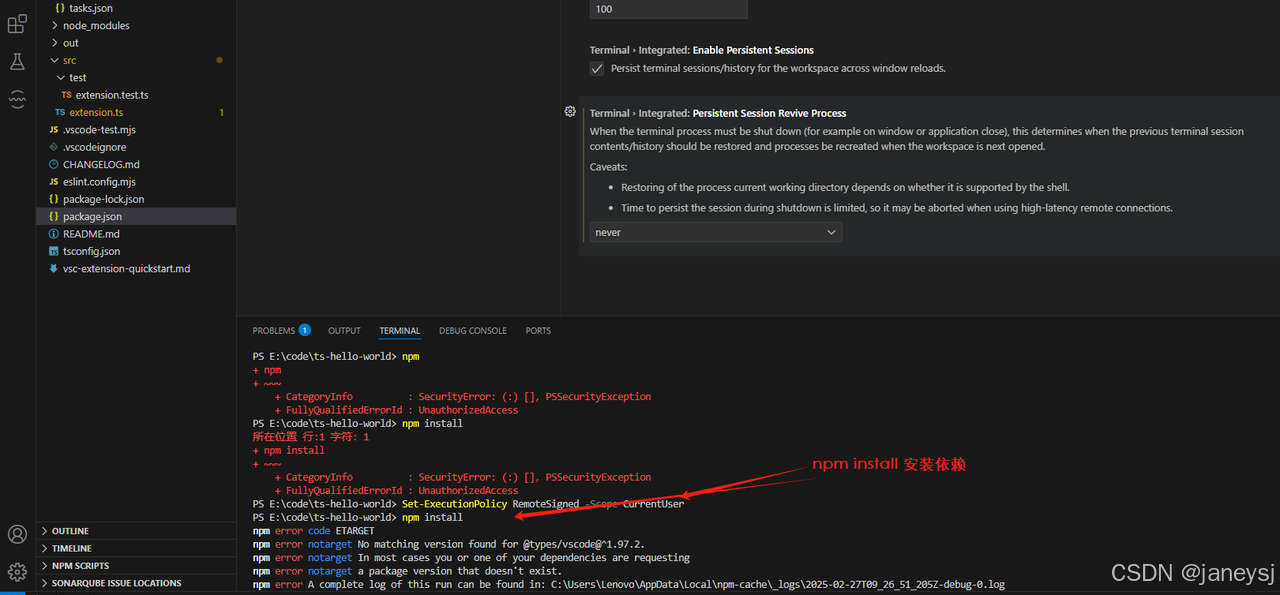Switch to the PROBLEMS tab
The height and width of the screenshot is (595, 1280).
274,330
